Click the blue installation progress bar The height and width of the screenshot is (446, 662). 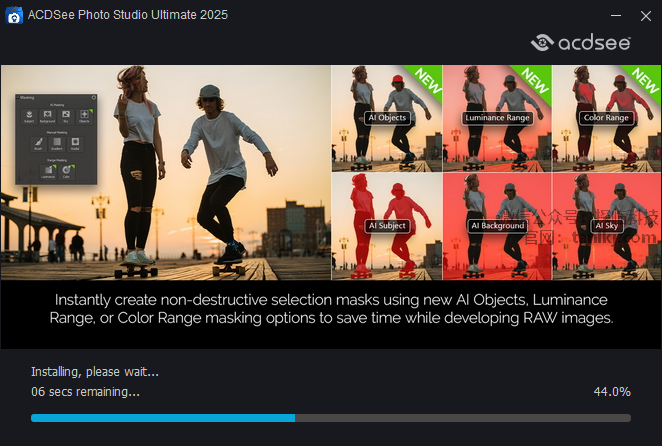163,417
